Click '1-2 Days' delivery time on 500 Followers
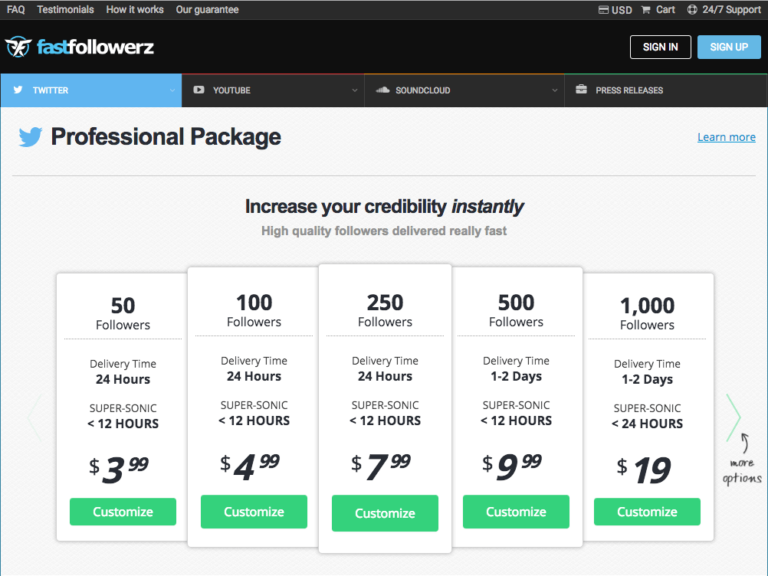768x576 pixels. (516, 376)
